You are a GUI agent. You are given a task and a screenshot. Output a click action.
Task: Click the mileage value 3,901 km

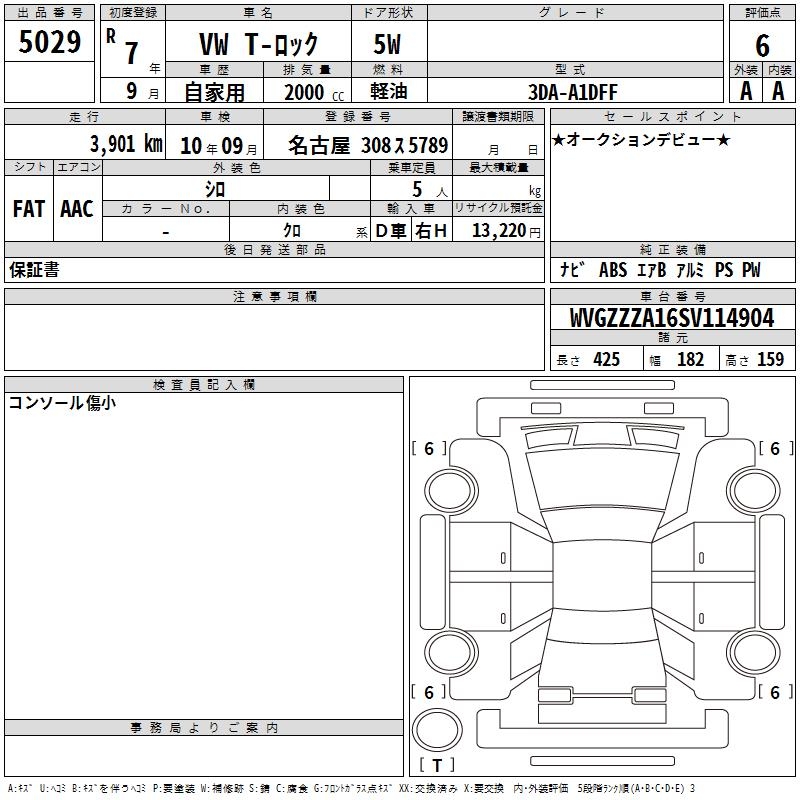(x=126, y=144)
